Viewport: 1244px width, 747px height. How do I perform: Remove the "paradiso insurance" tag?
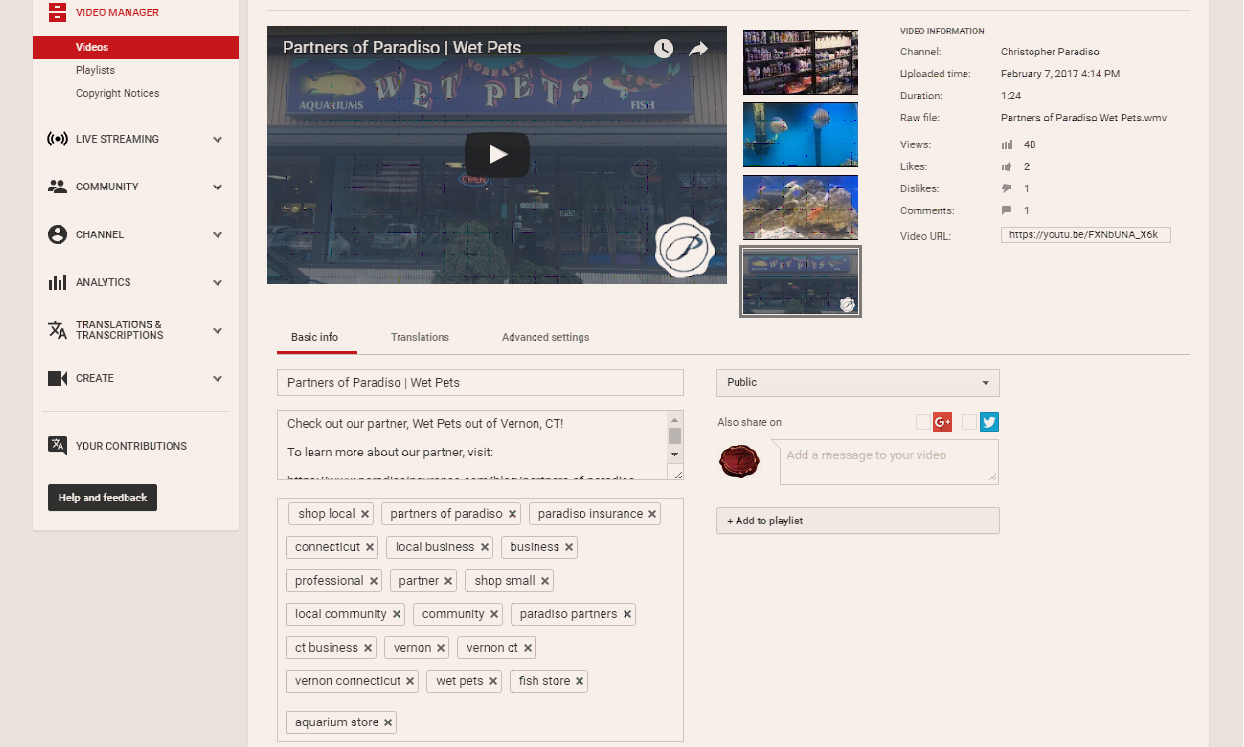[x=652, y=514]
